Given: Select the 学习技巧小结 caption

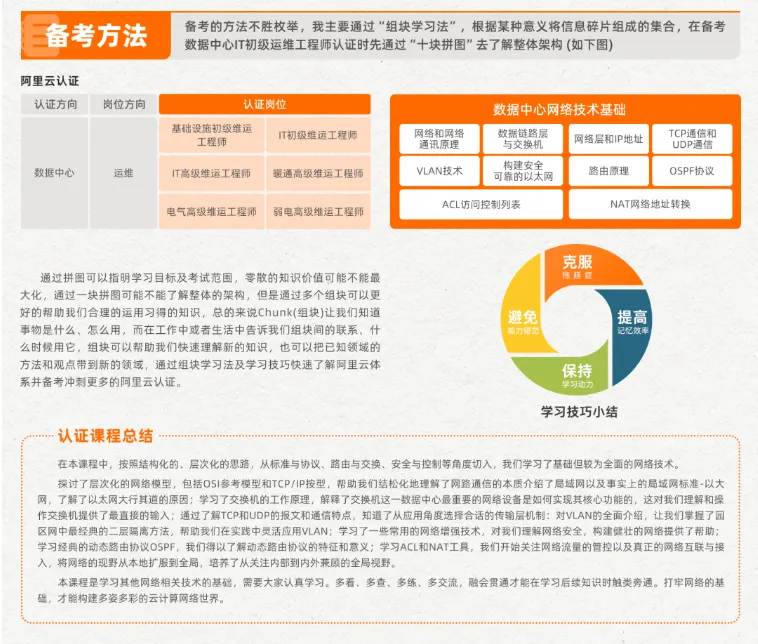Looking at the screenshot, I should (579, 412).
